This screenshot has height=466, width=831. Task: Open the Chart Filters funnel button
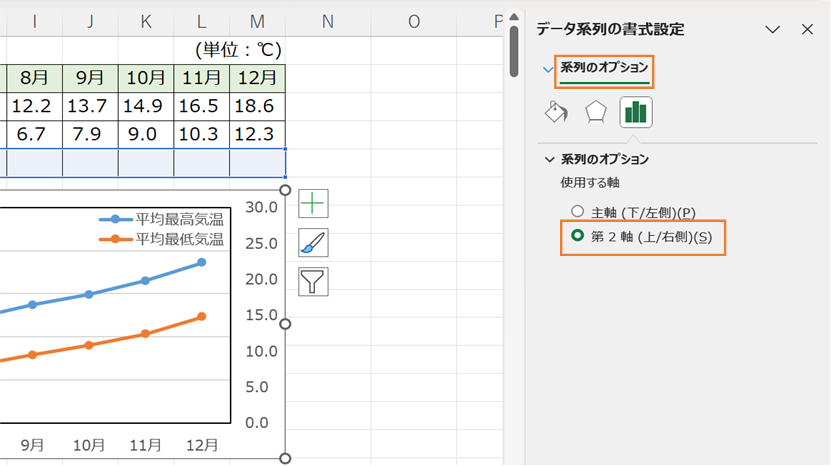coord(313,282)
